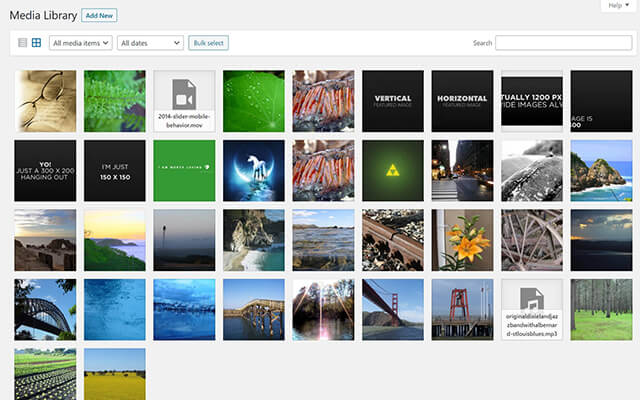Focus the media Search input field
Image resolution: width=640 pixels, height=400 pixels.
click(x=563, y=43)
